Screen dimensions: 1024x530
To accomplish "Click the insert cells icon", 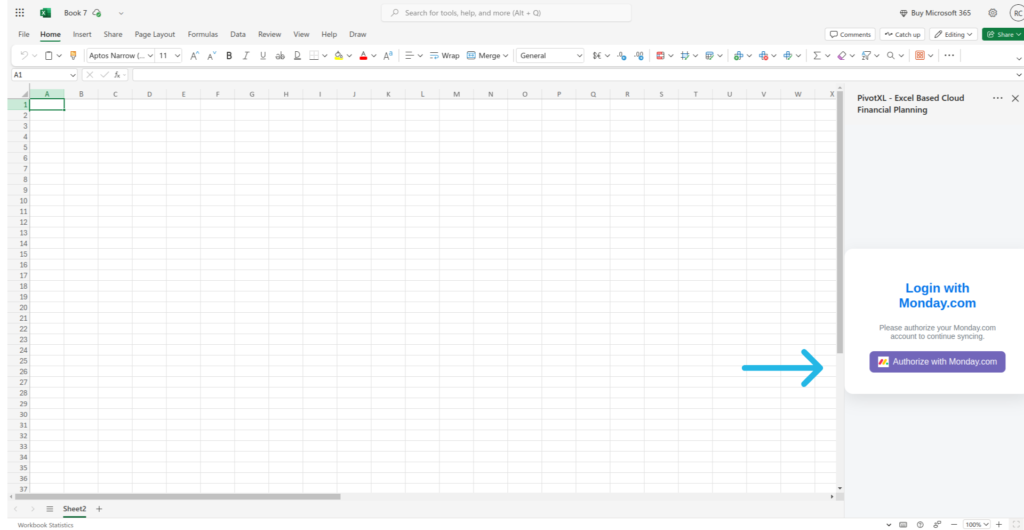I will tap(738, 56).
